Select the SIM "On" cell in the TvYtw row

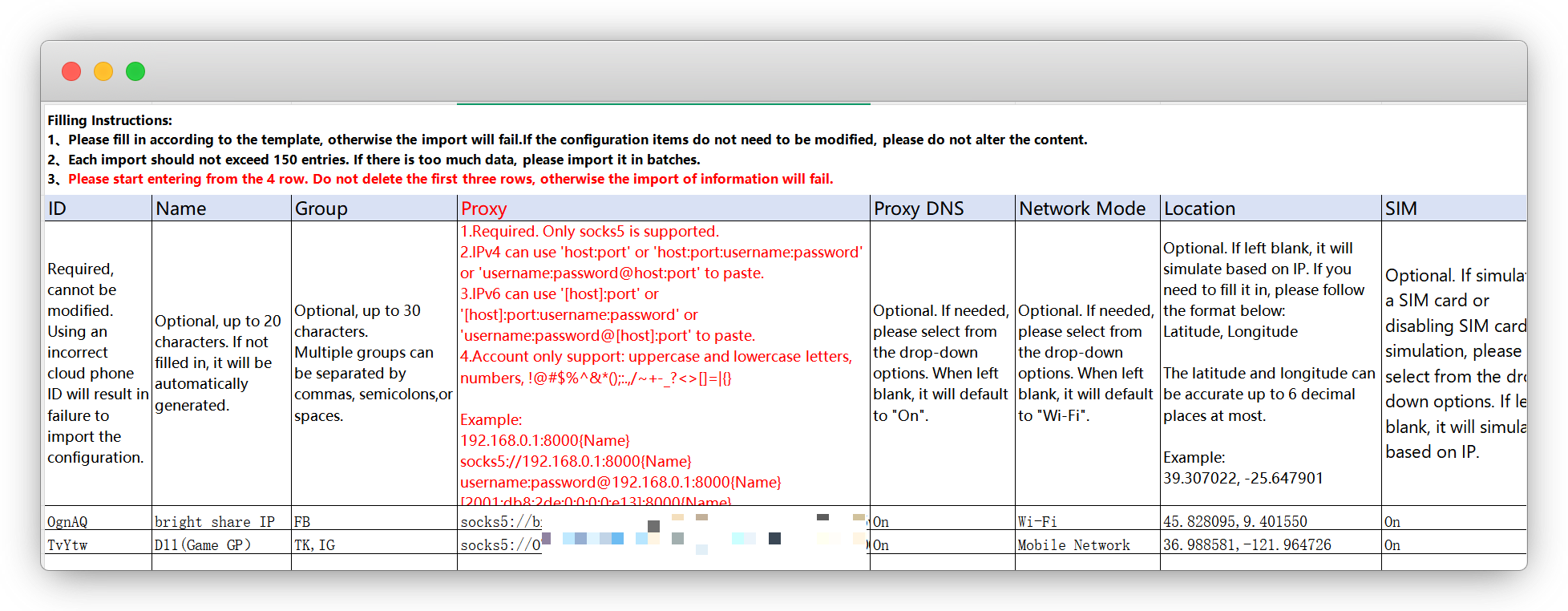tap(1454, 542)
